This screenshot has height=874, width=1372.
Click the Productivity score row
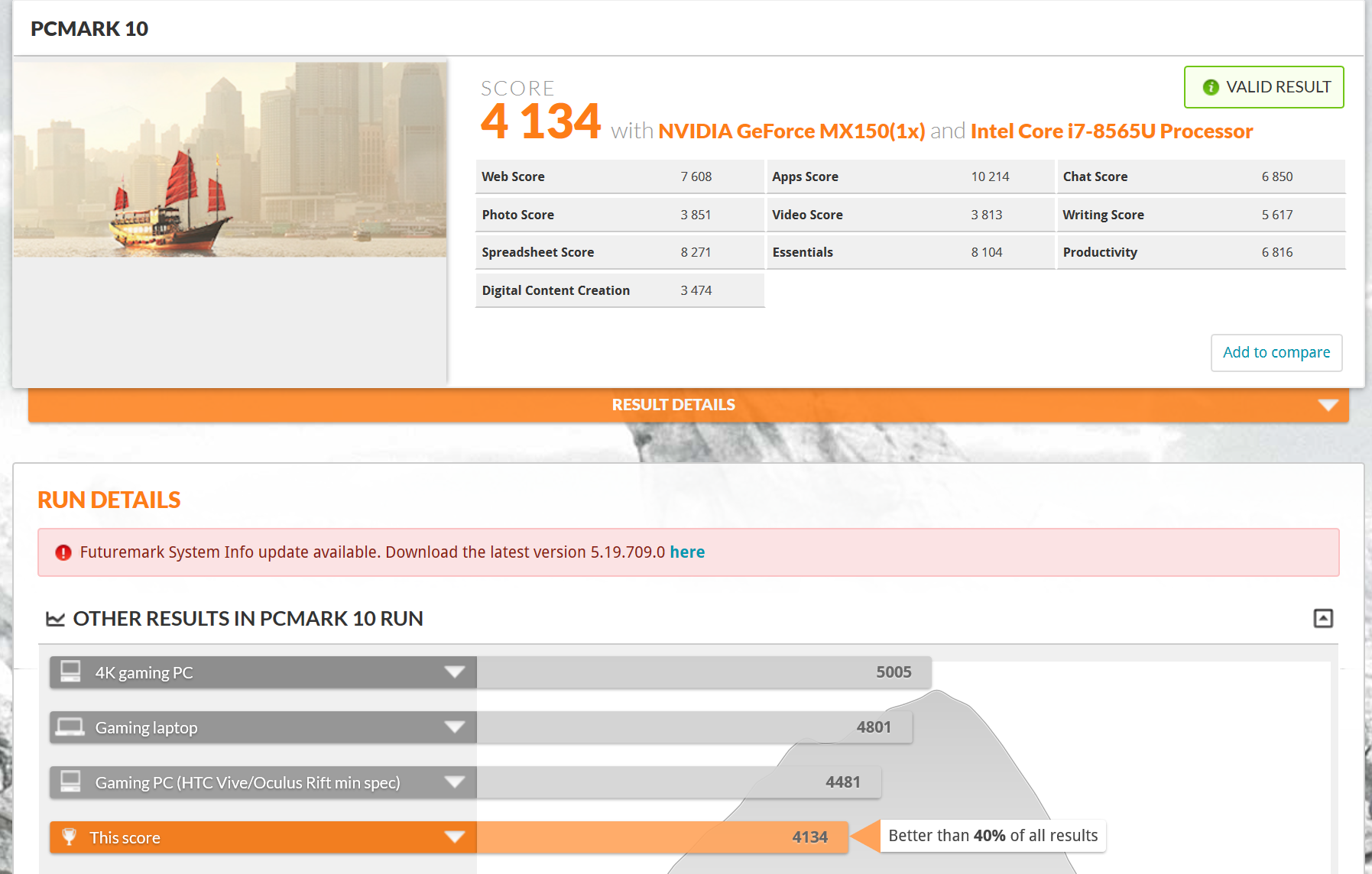pos(1201,252)
